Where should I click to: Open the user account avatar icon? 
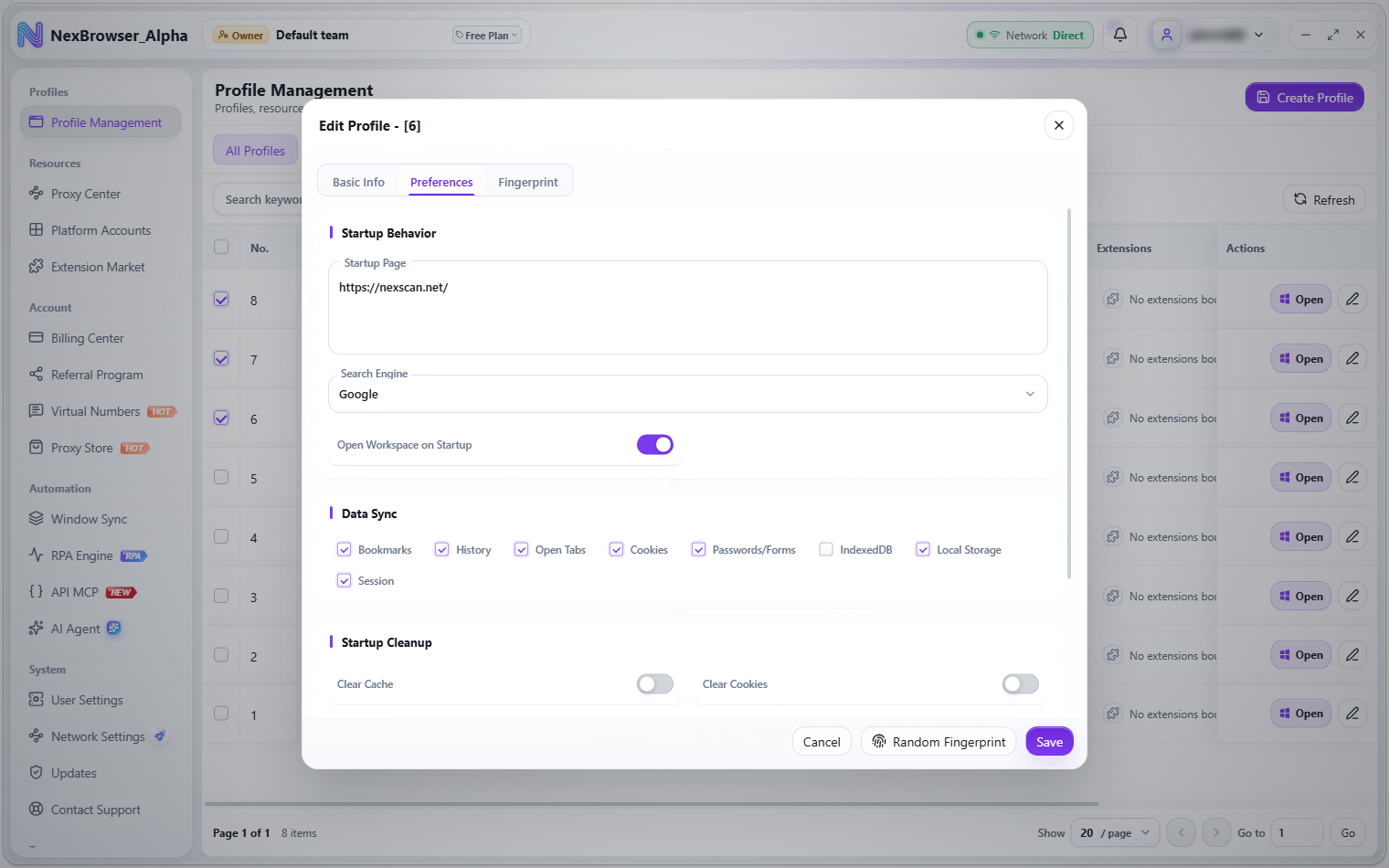[x=1167, y=35]
